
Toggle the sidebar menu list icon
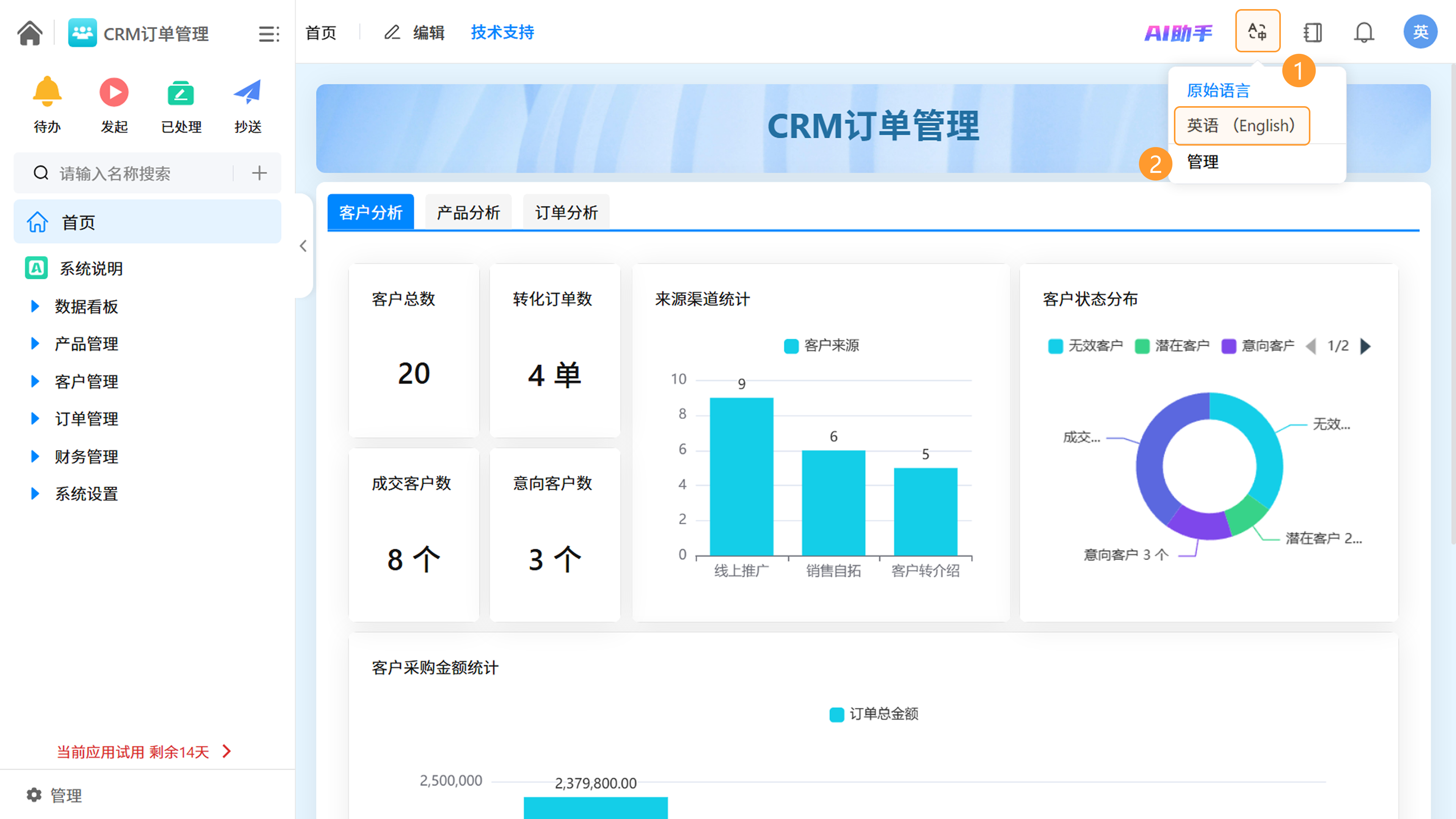pyautogui.click(x=269, y=34)
